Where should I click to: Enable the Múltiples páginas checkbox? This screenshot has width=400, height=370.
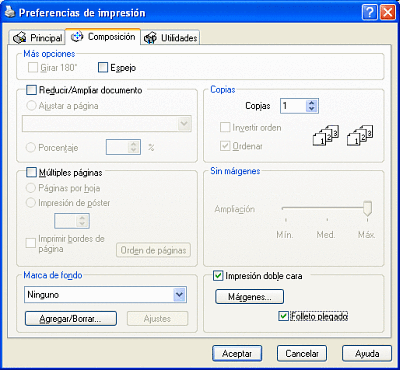click(x=31, y=173)
